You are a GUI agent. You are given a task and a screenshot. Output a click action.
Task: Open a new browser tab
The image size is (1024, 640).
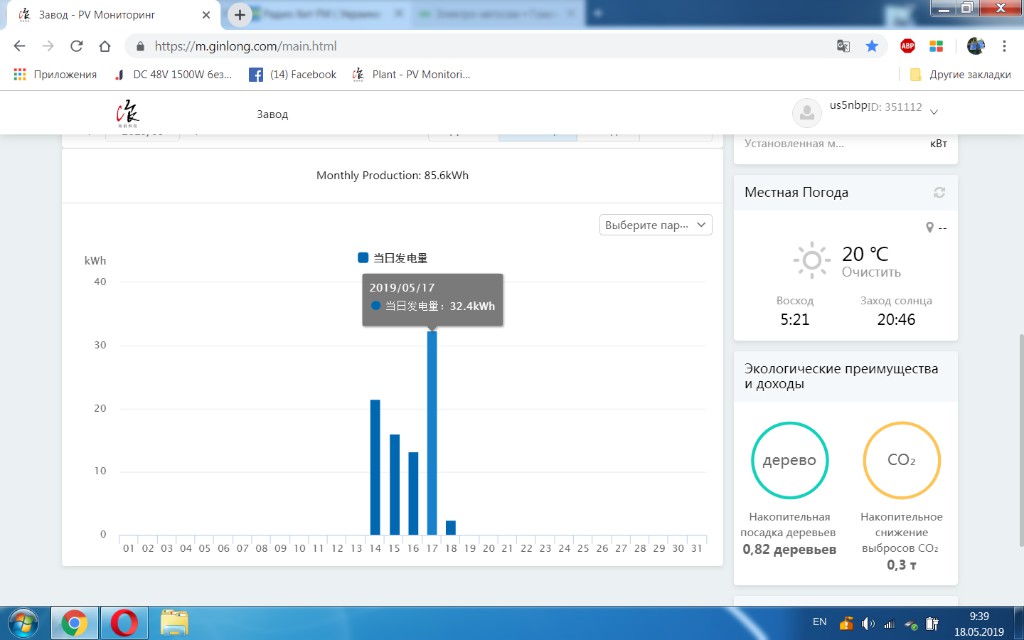pos(240,15)
